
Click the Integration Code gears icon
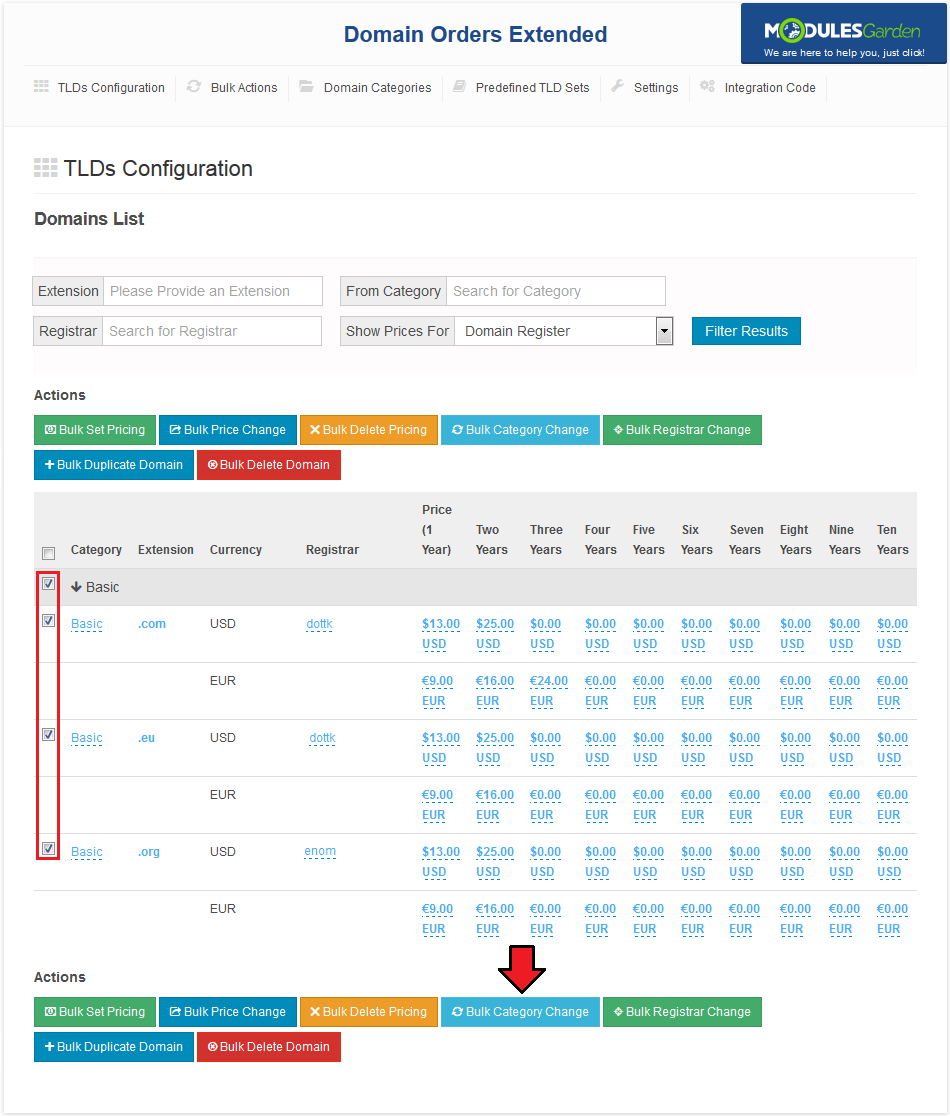click(707, 87)
